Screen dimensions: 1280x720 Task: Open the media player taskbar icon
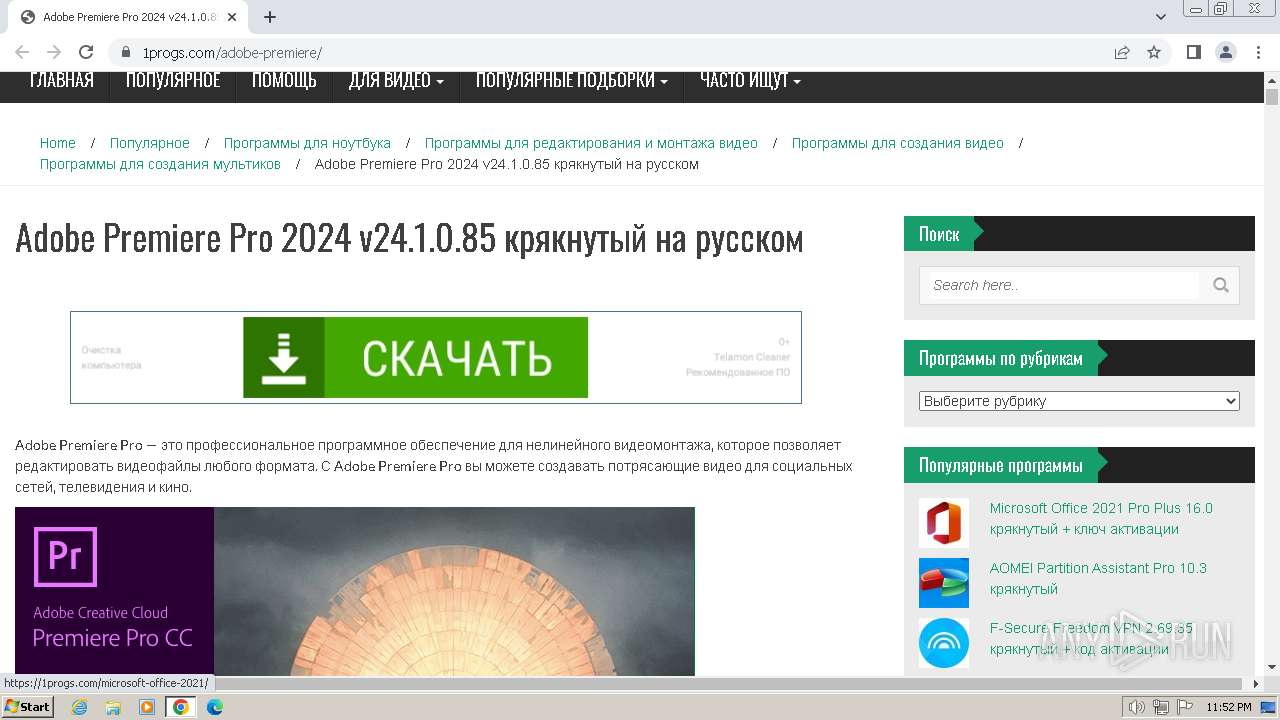tap(147, 707)
